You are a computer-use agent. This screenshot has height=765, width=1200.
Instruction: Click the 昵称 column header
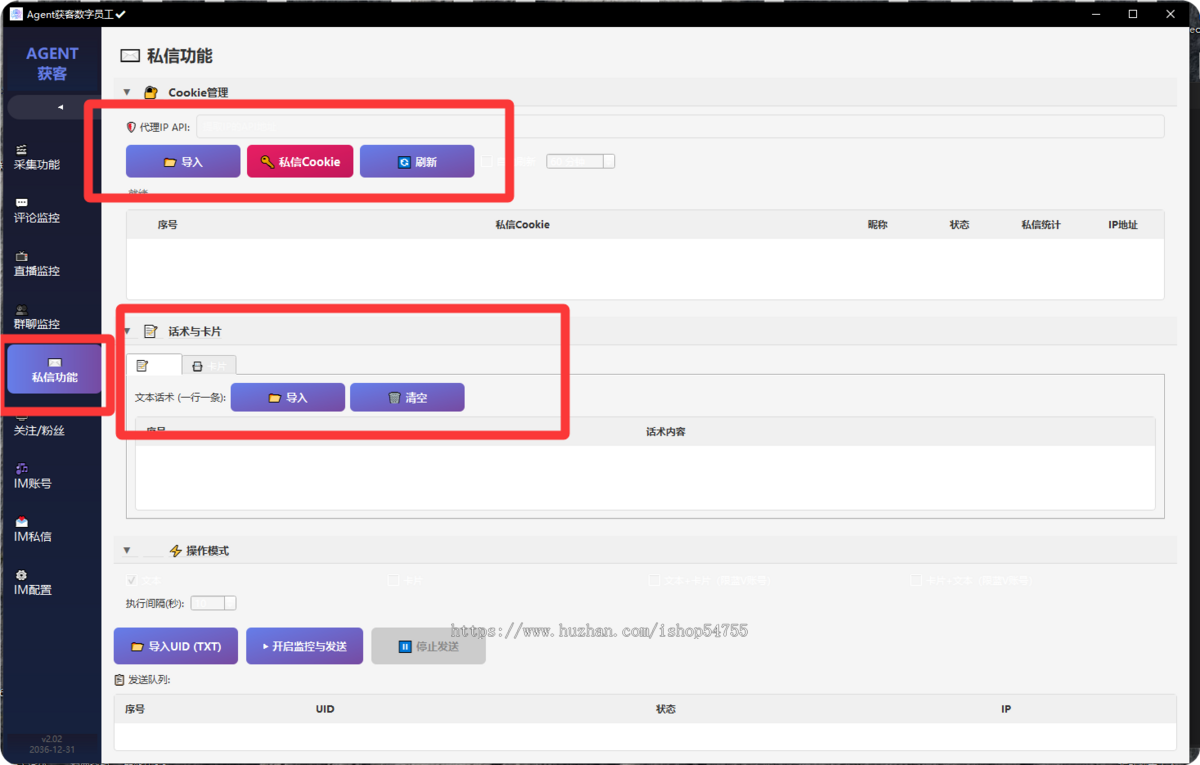pos(878,225)
